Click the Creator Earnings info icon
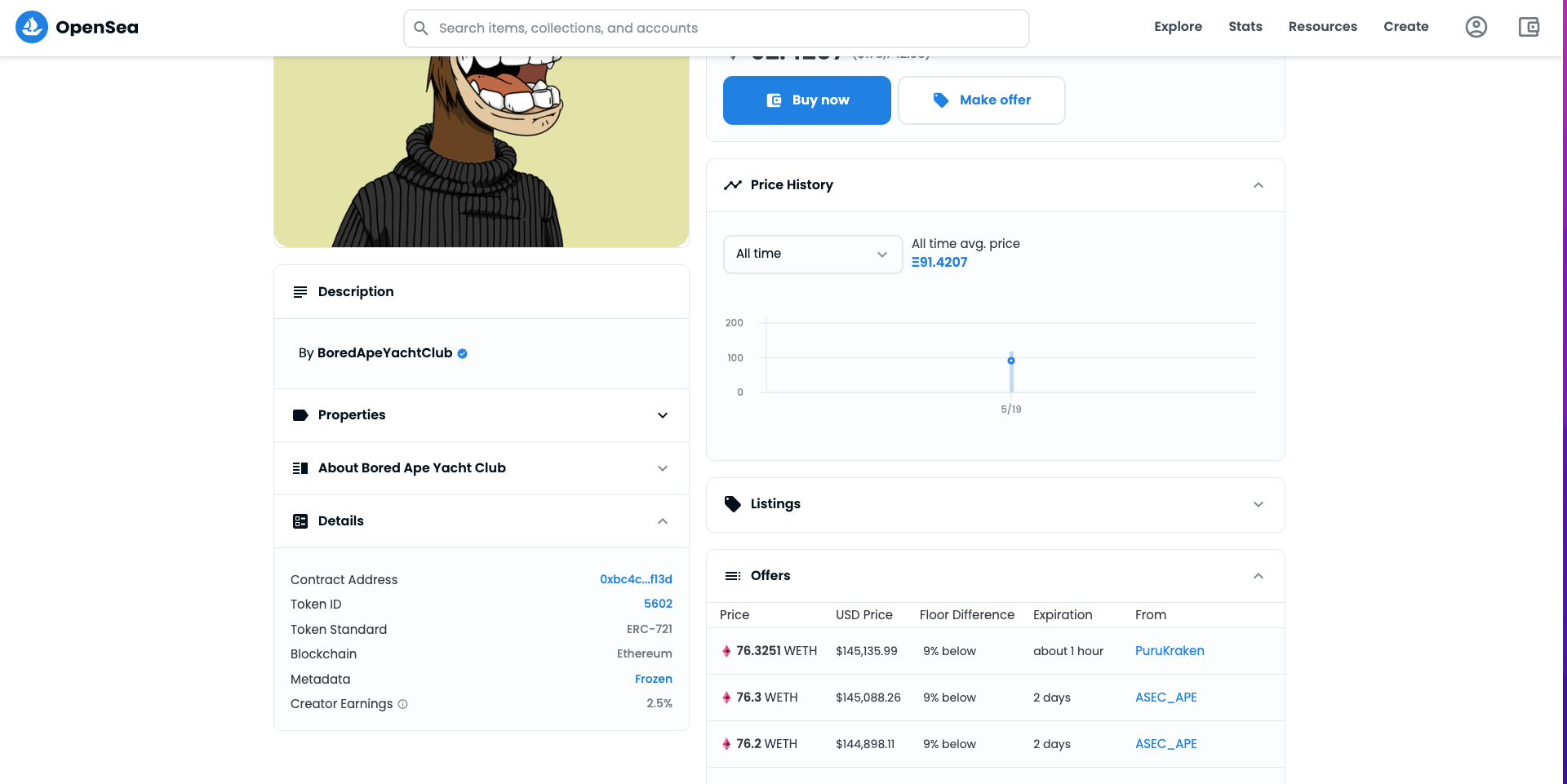1567x784 pixels. 403,704
